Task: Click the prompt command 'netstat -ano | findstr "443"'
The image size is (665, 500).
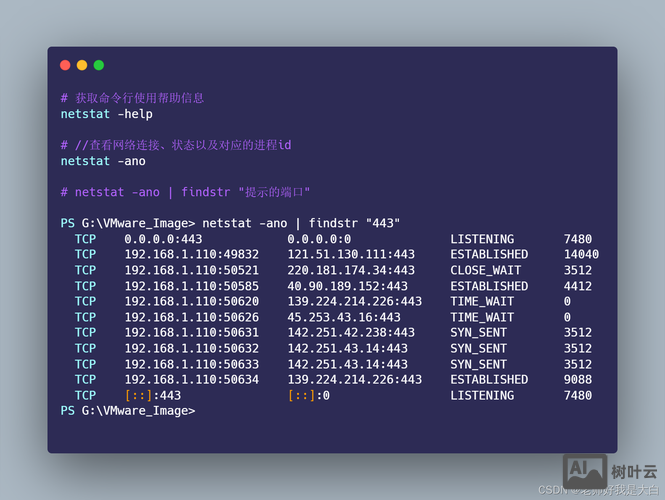Action: point(301,223)
